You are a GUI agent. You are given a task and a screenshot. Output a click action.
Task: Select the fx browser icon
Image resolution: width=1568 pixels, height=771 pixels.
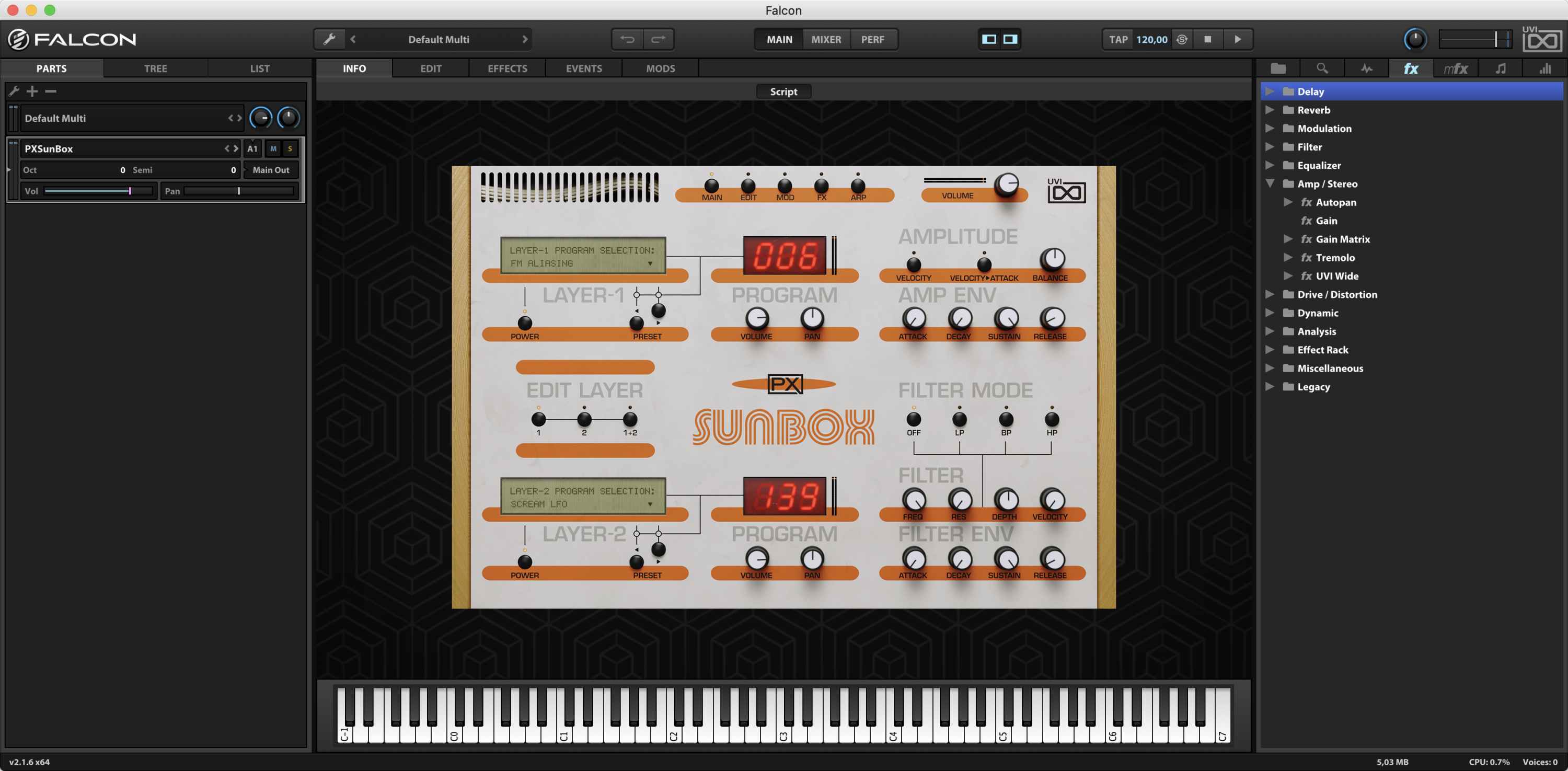click(1411, 68)
